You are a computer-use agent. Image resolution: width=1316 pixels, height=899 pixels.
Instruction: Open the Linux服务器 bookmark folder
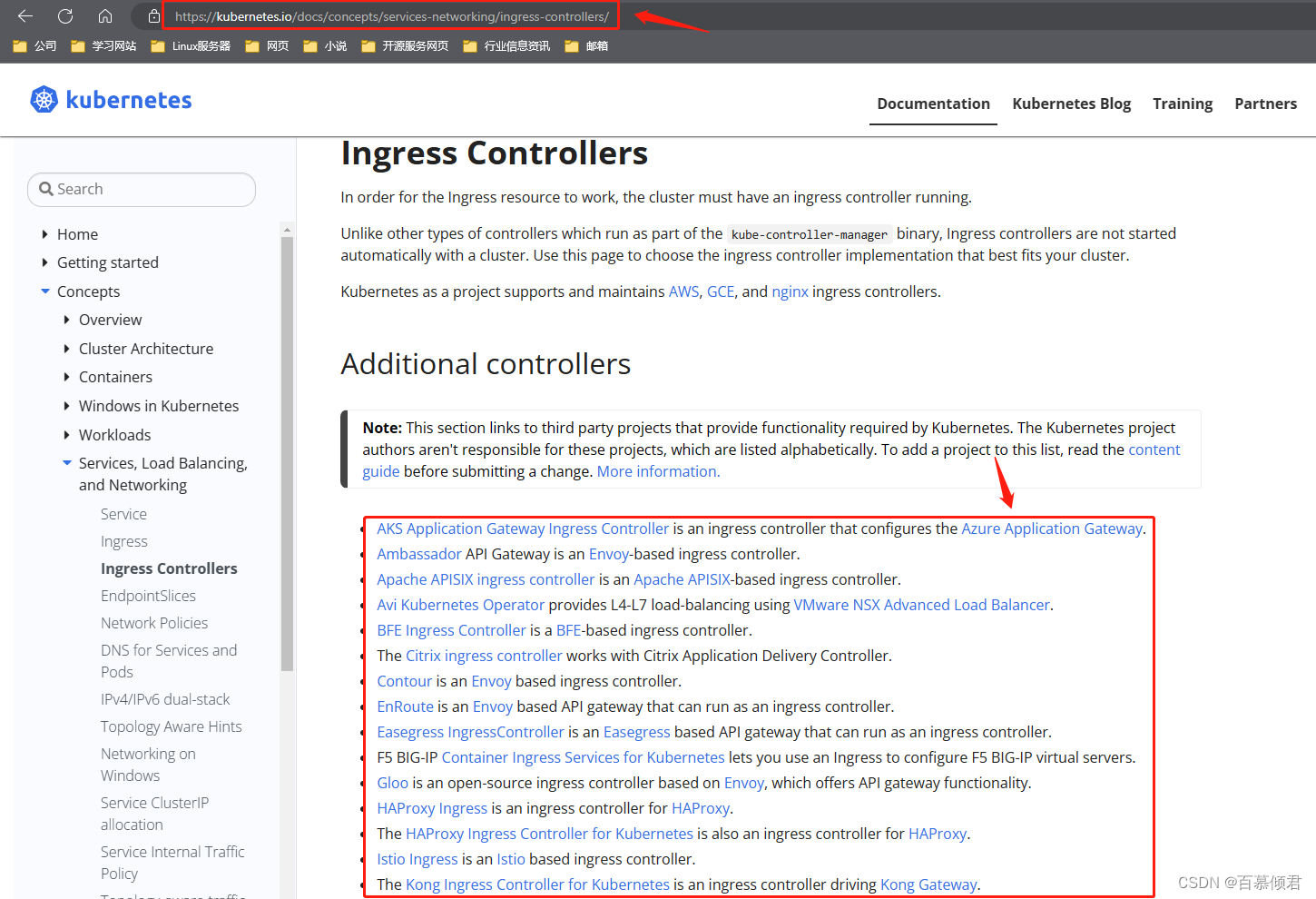click(191, 46)
